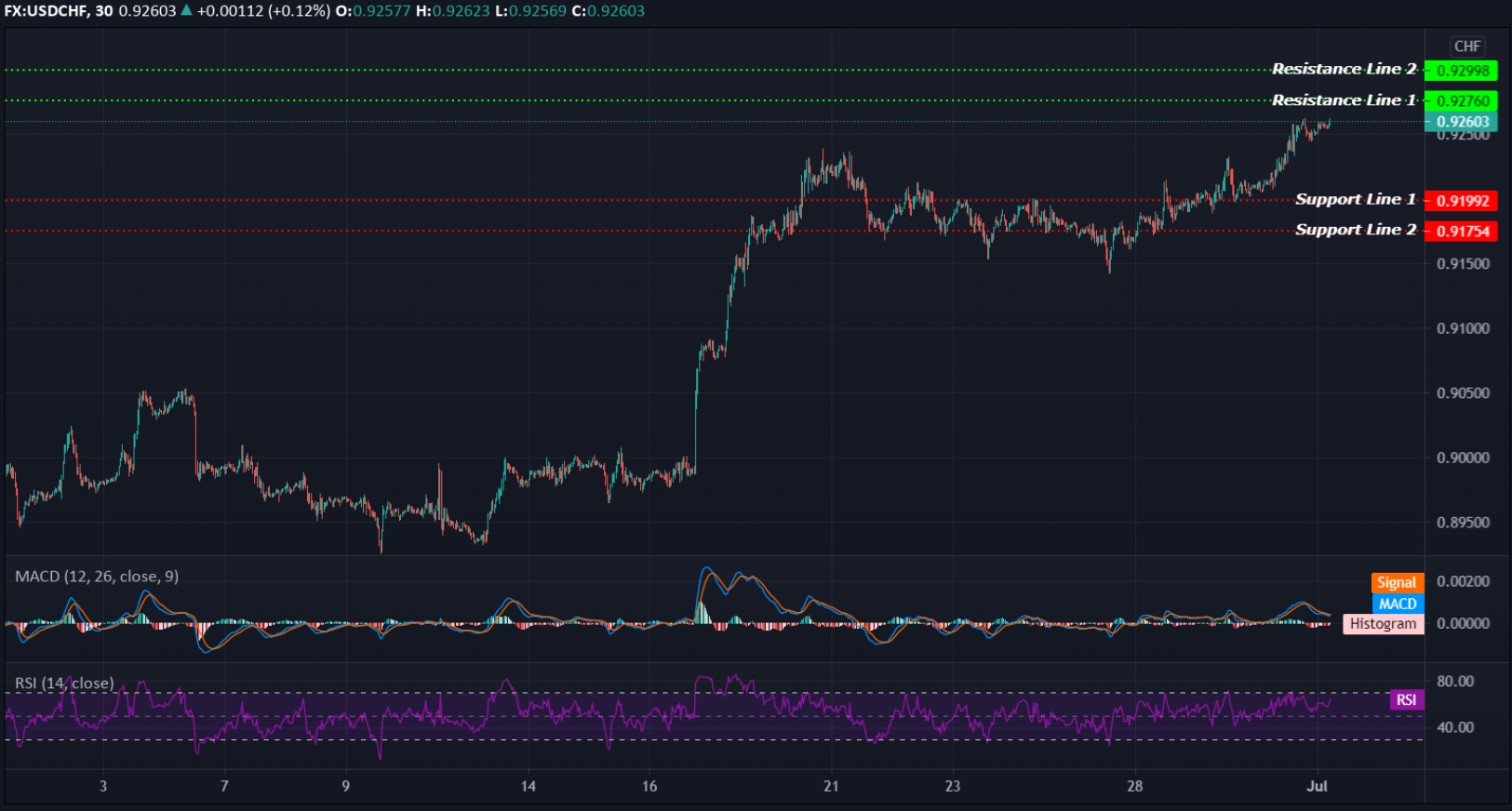This screenshot has width=1512, height=811.
Task: Click the 0.91500 price axis value
Action: coord(1463,264)
